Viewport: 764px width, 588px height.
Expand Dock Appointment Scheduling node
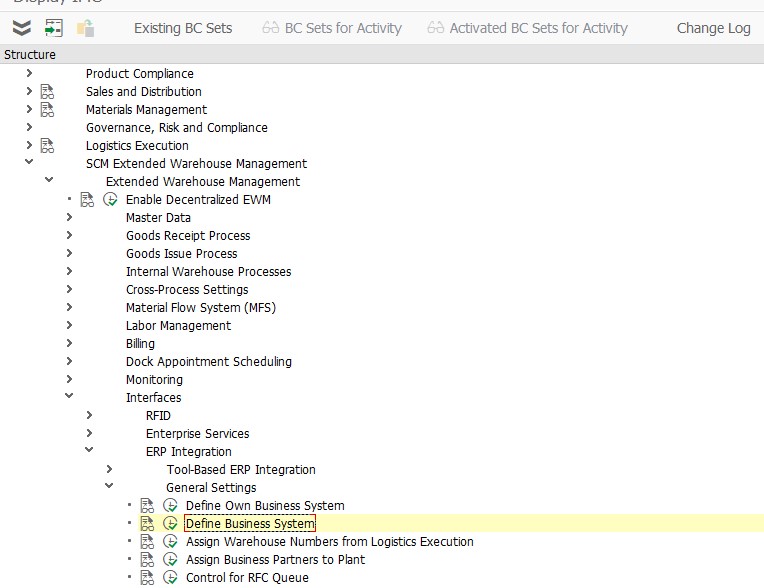[x=69, y=361]
